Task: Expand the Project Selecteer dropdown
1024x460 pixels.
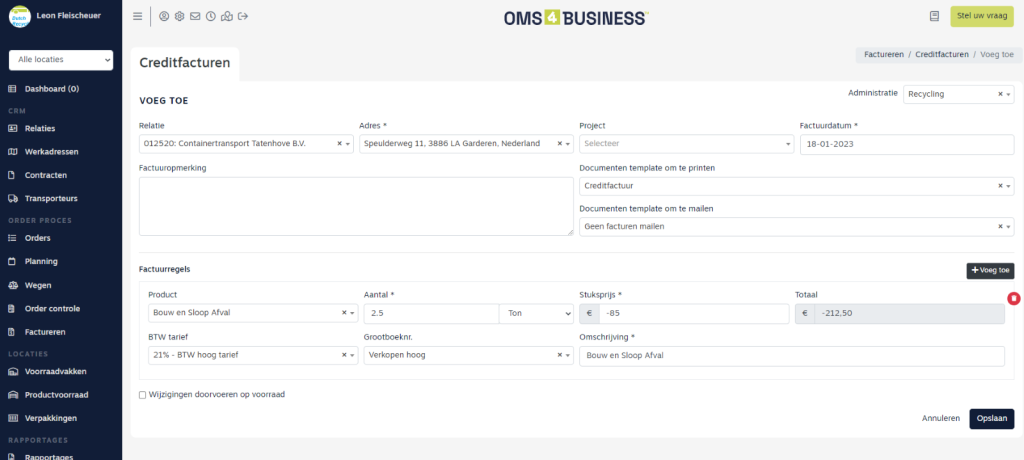Action: click(x=686, y=144)
